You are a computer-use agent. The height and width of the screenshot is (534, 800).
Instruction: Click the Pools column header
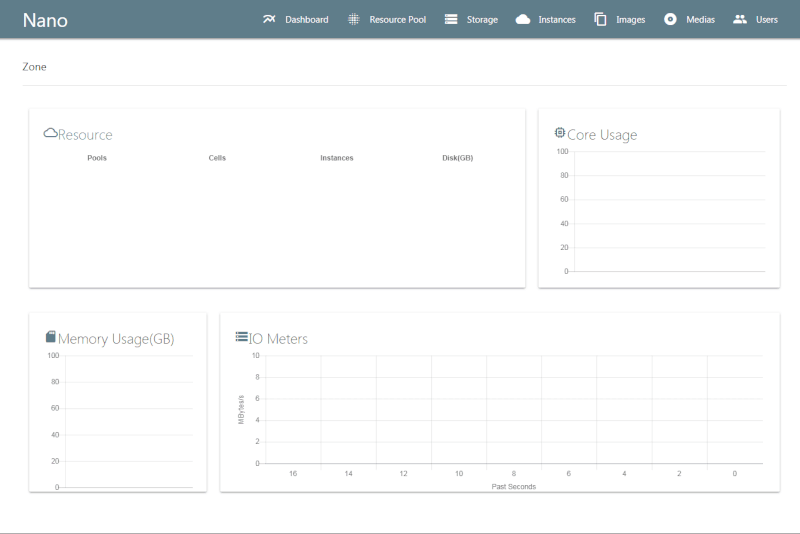pyautogui.click(x=97, y=158)
